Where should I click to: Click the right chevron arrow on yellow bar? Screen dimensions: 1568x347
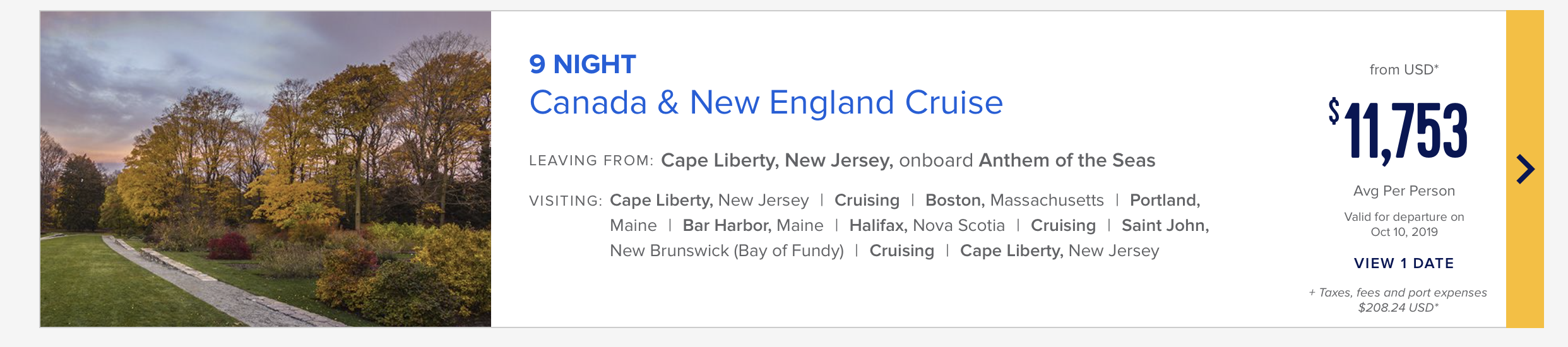1526,169
